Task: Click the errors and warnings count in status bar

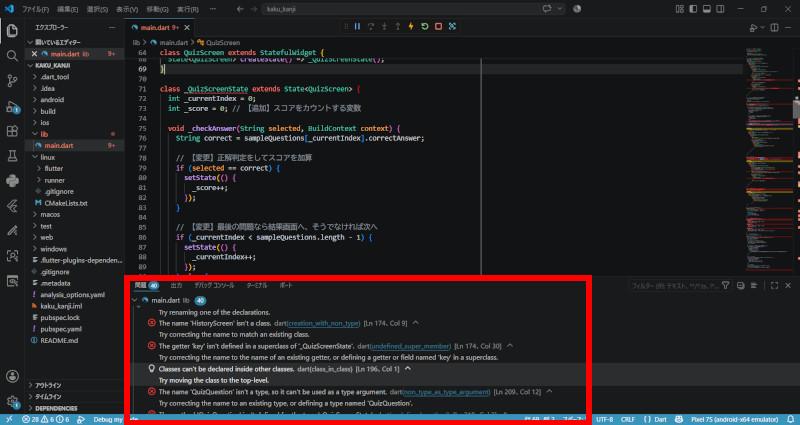Action: tap(45, 419)
